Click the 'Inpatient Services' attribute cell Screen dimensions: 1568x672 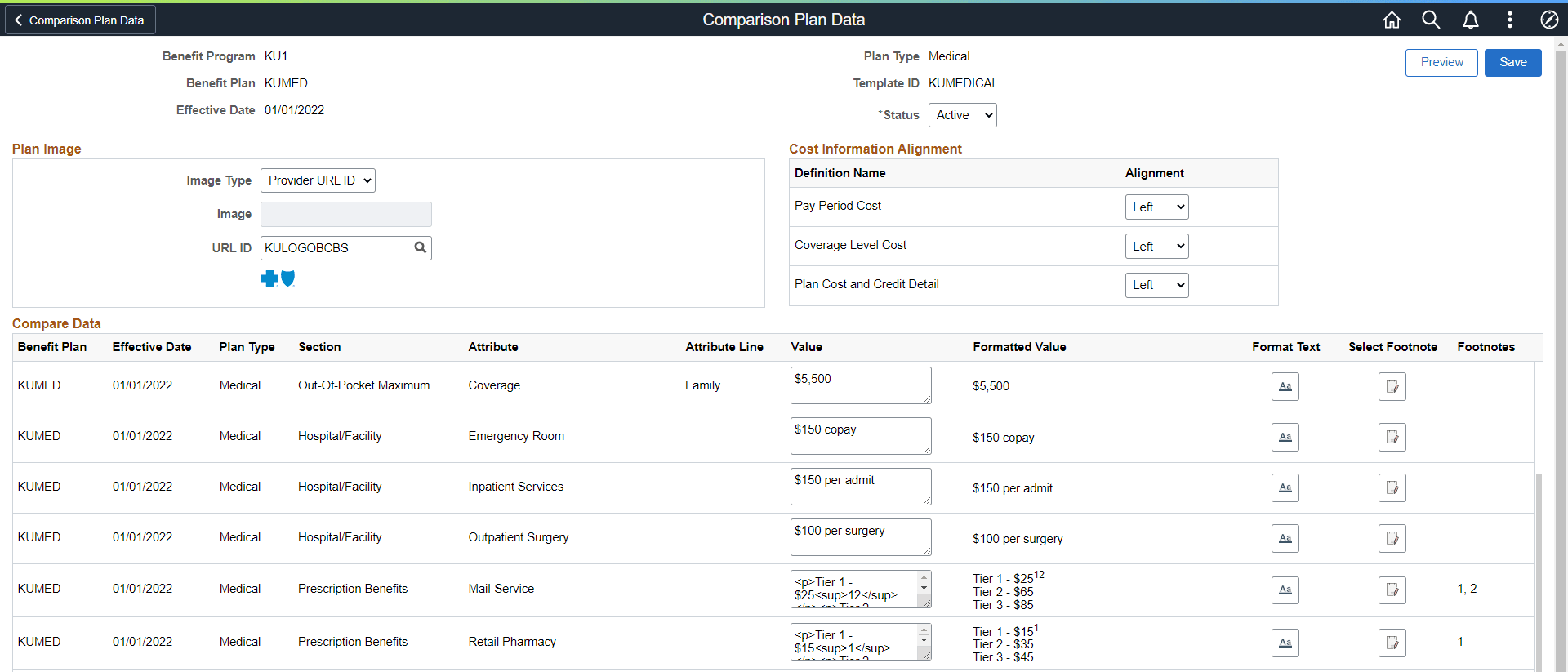click(515, 487)
